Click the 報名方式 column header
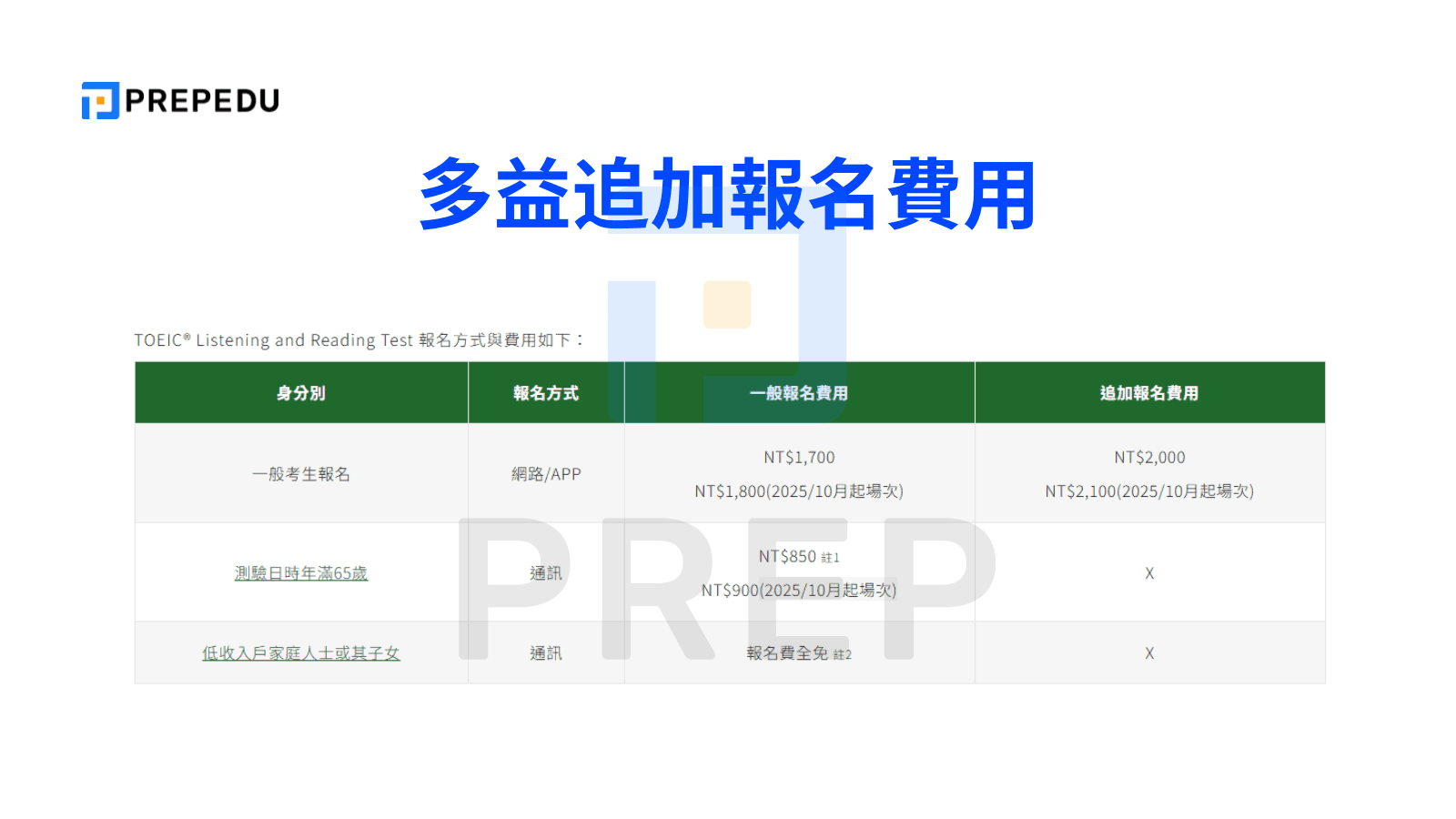1456x819 pixels. tap(545, 393)
